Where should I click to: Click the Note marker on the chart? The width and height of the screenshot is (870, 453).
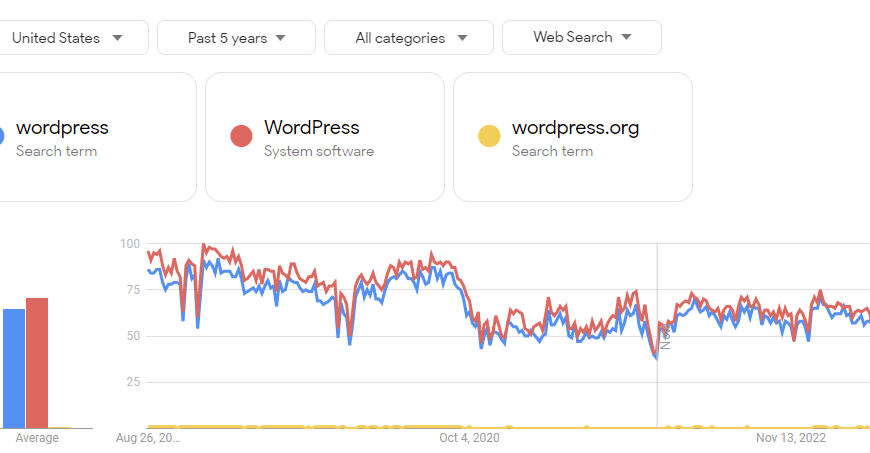[x=665, y=336]
